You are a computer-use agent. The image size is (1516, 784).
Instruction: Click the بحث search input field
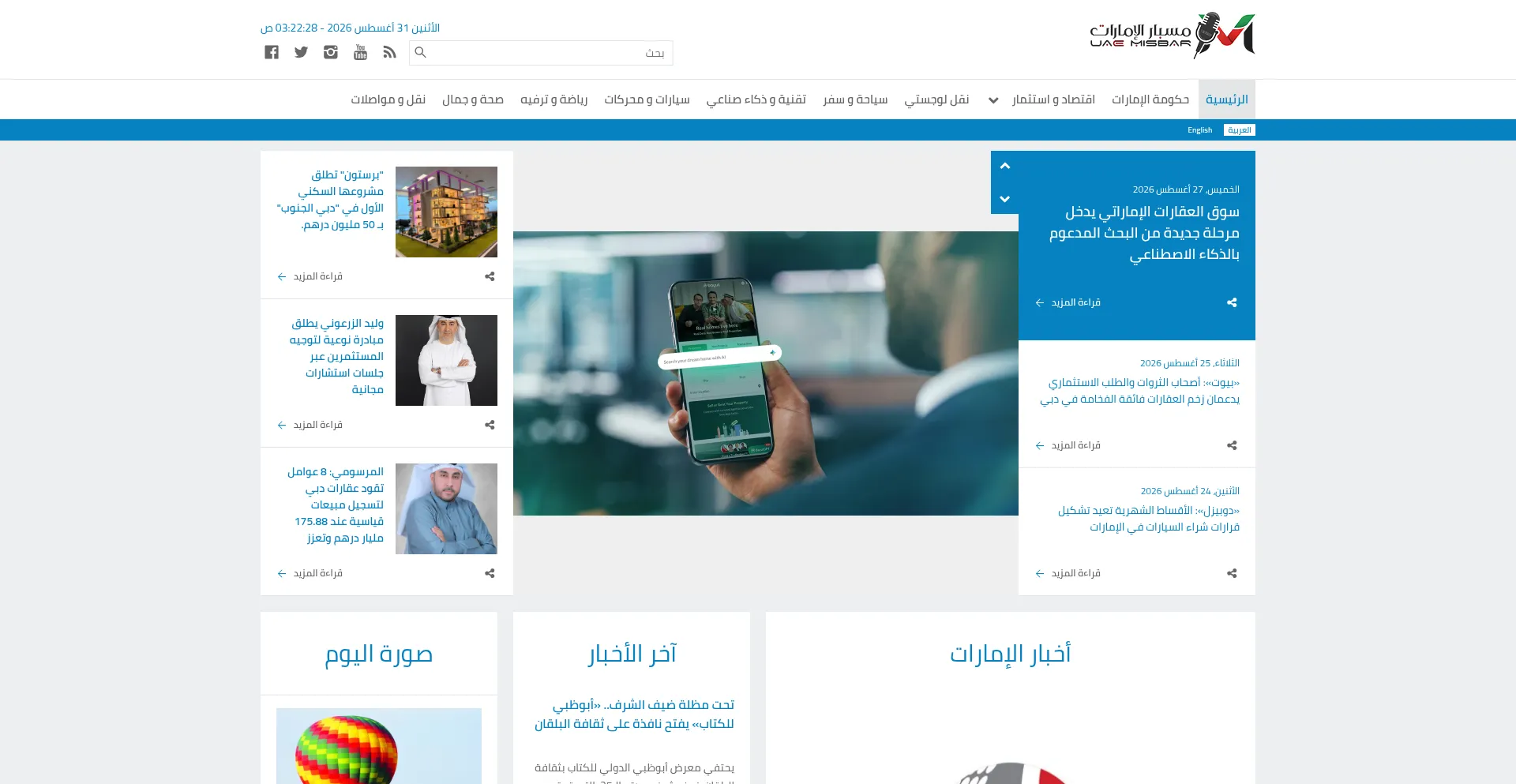pos(541,53)
